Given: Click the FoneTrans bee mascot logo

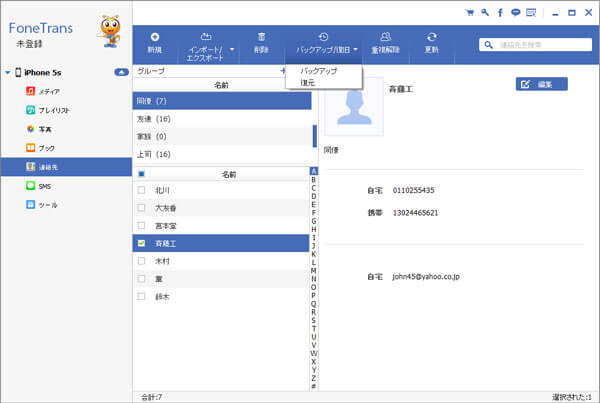Looking at the screenshot, I should [110, 31].
